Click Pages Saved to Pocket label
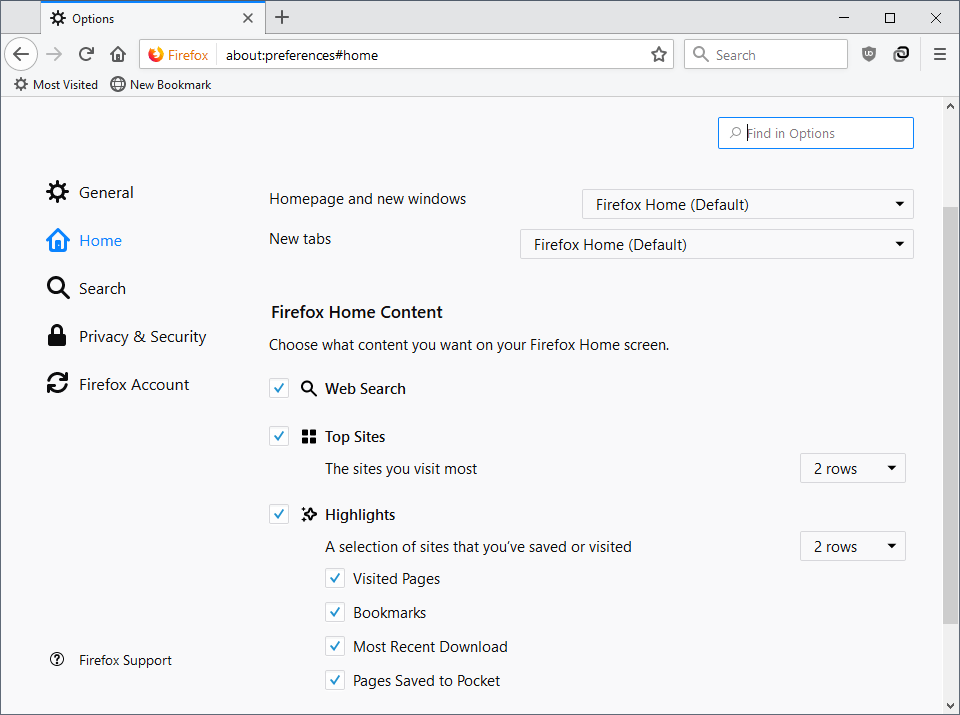The height and width of the screenshot is (715, 960). pos(426,681)
